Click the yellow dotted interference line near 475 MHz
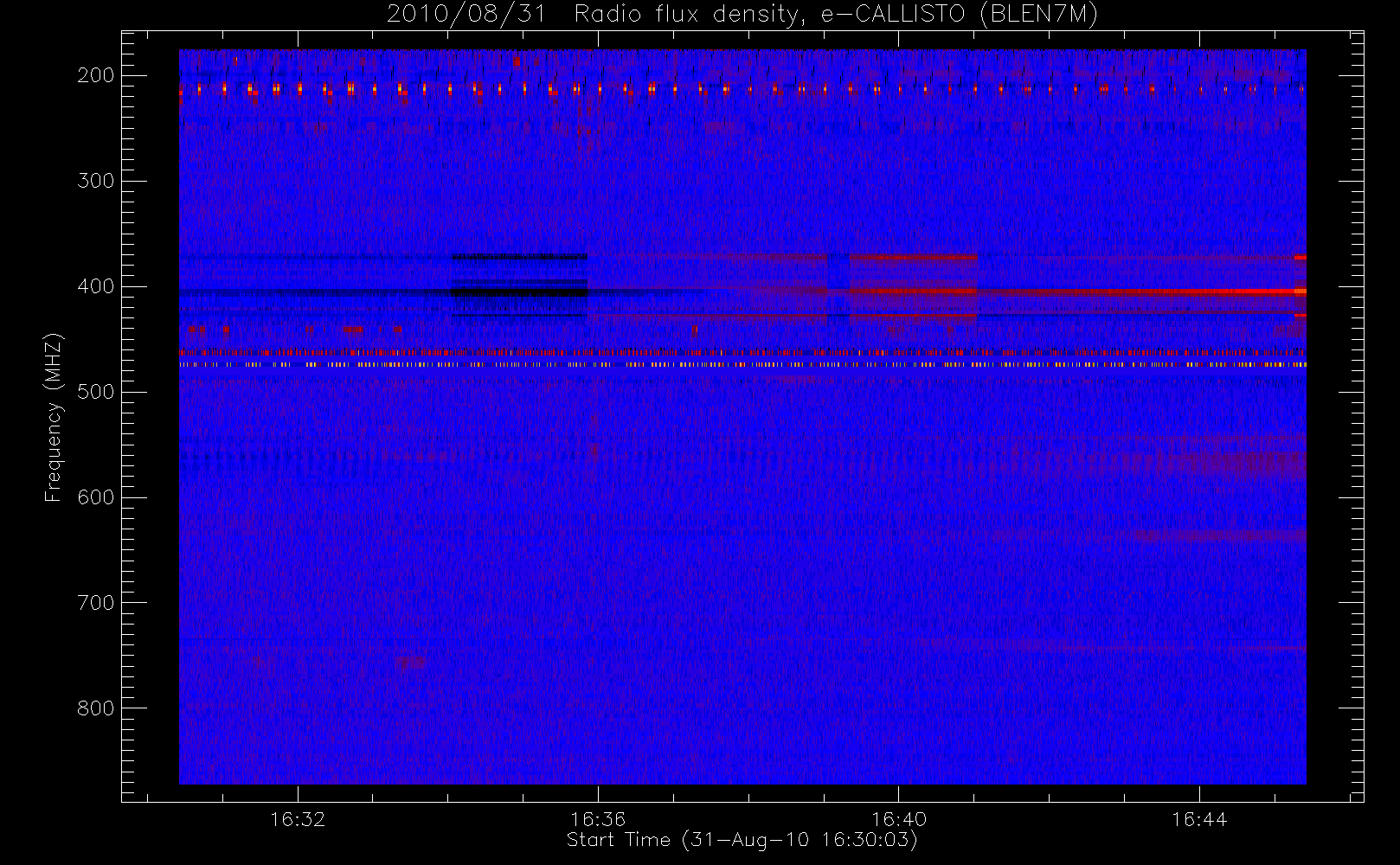Image resolution: width=1400 pixels, height=865 pixels. click(742, 365)
